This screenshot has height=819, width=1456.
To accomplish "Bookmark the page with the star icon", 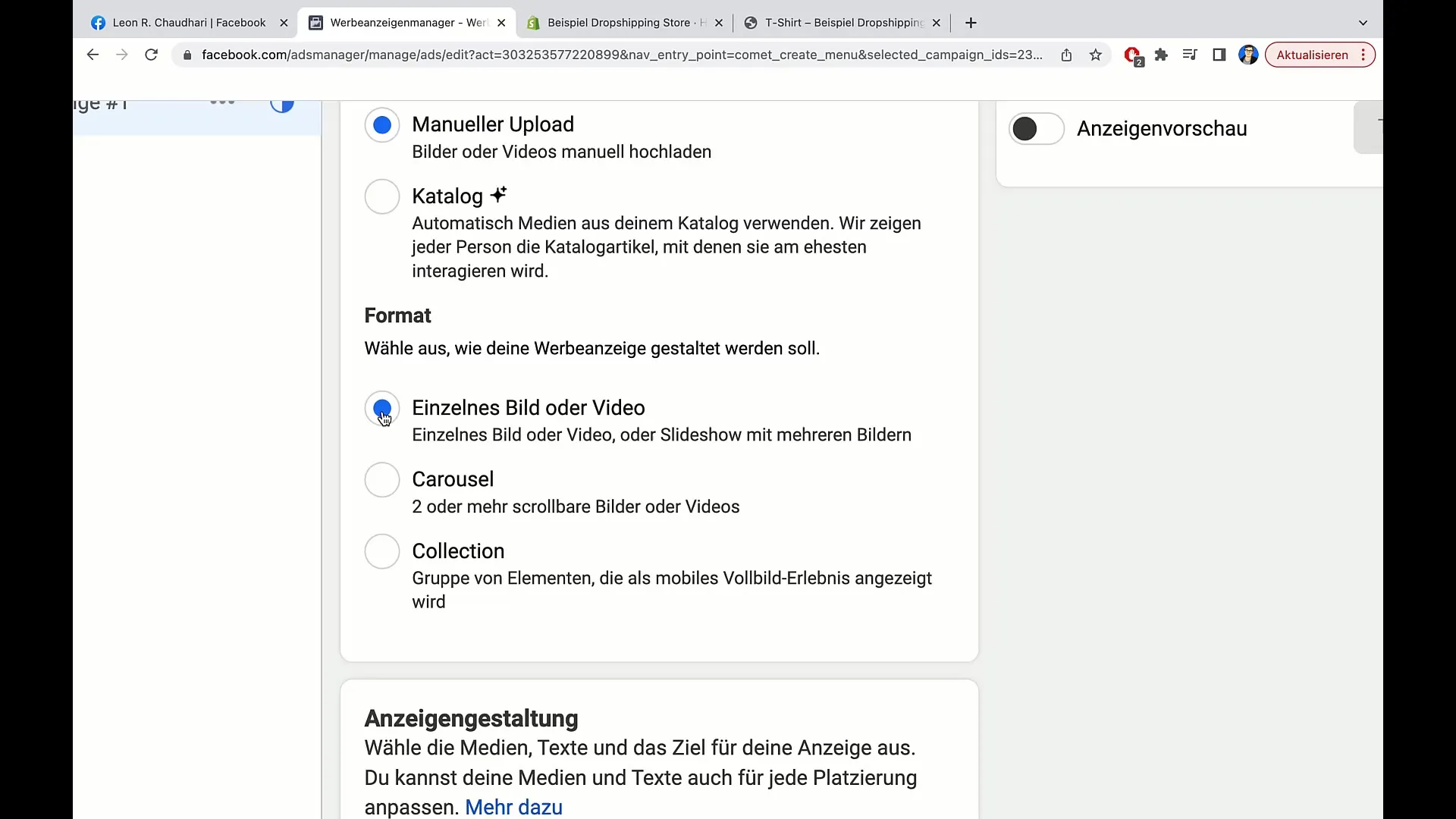I will [1095, 55].
